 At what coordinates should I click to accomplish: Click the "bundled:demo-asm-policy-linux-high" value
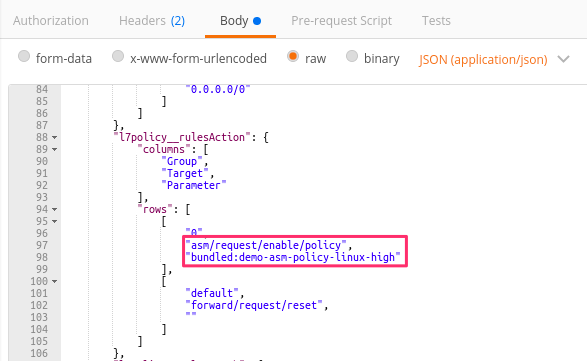pos(293,257)
